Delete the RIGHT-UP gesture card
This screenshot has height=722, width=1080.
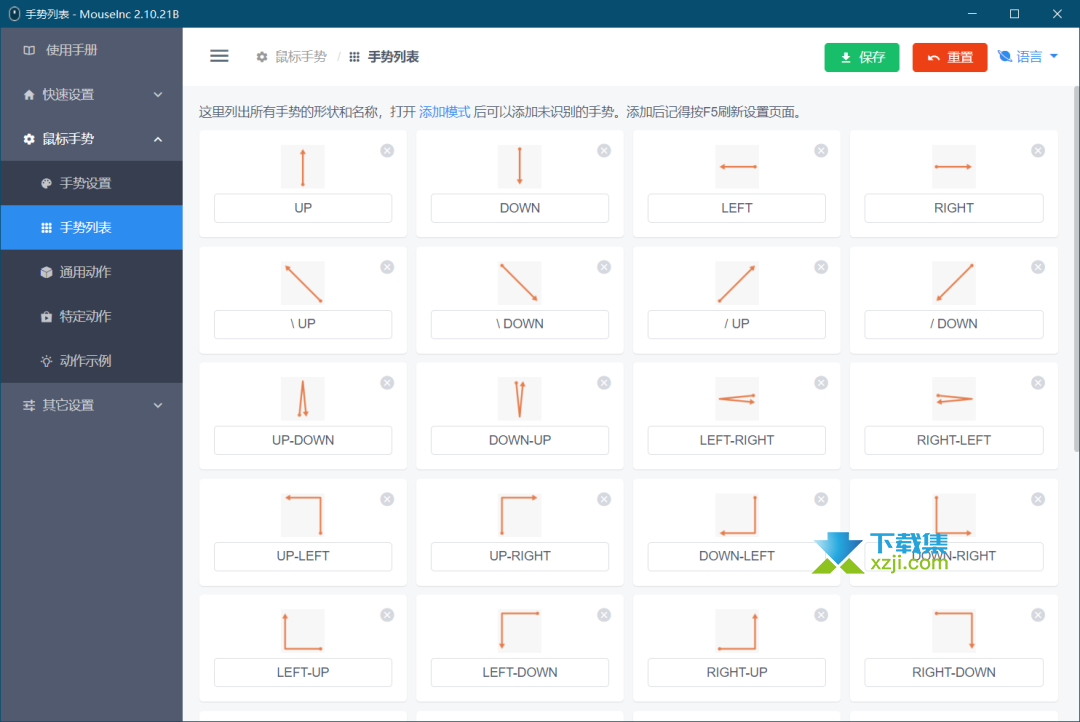coord(821,615)
